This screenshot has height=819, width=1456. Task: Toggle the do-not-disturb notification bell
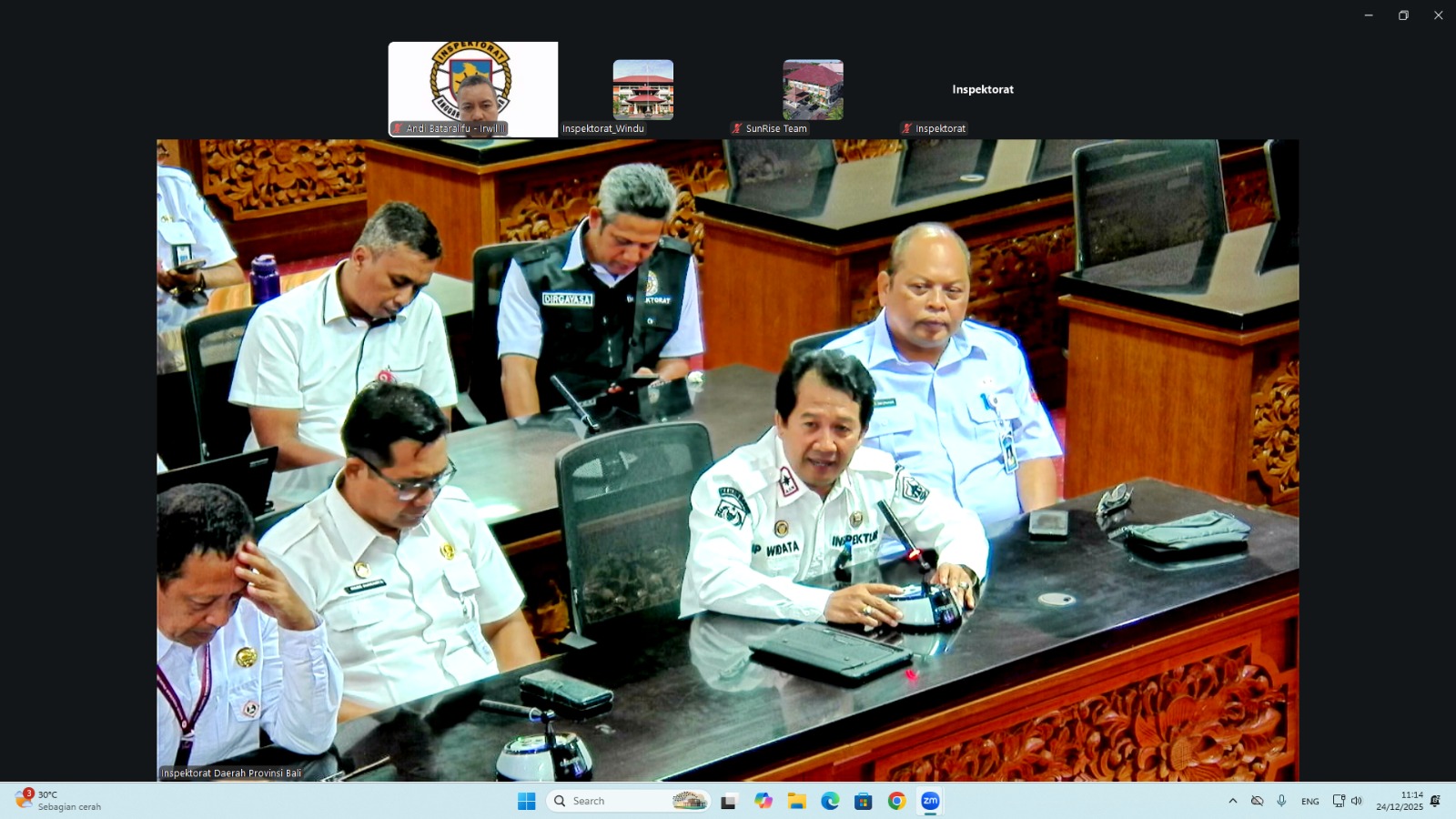(1435, 801)
